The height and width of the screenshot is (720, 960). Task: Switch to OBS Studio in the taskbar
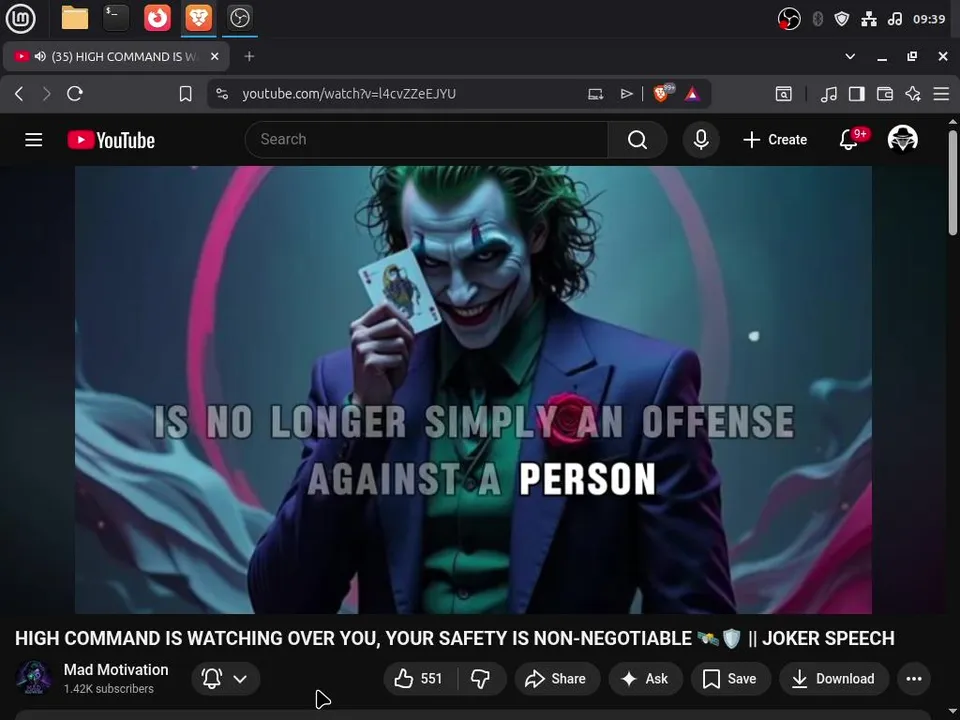coord(239,18)
